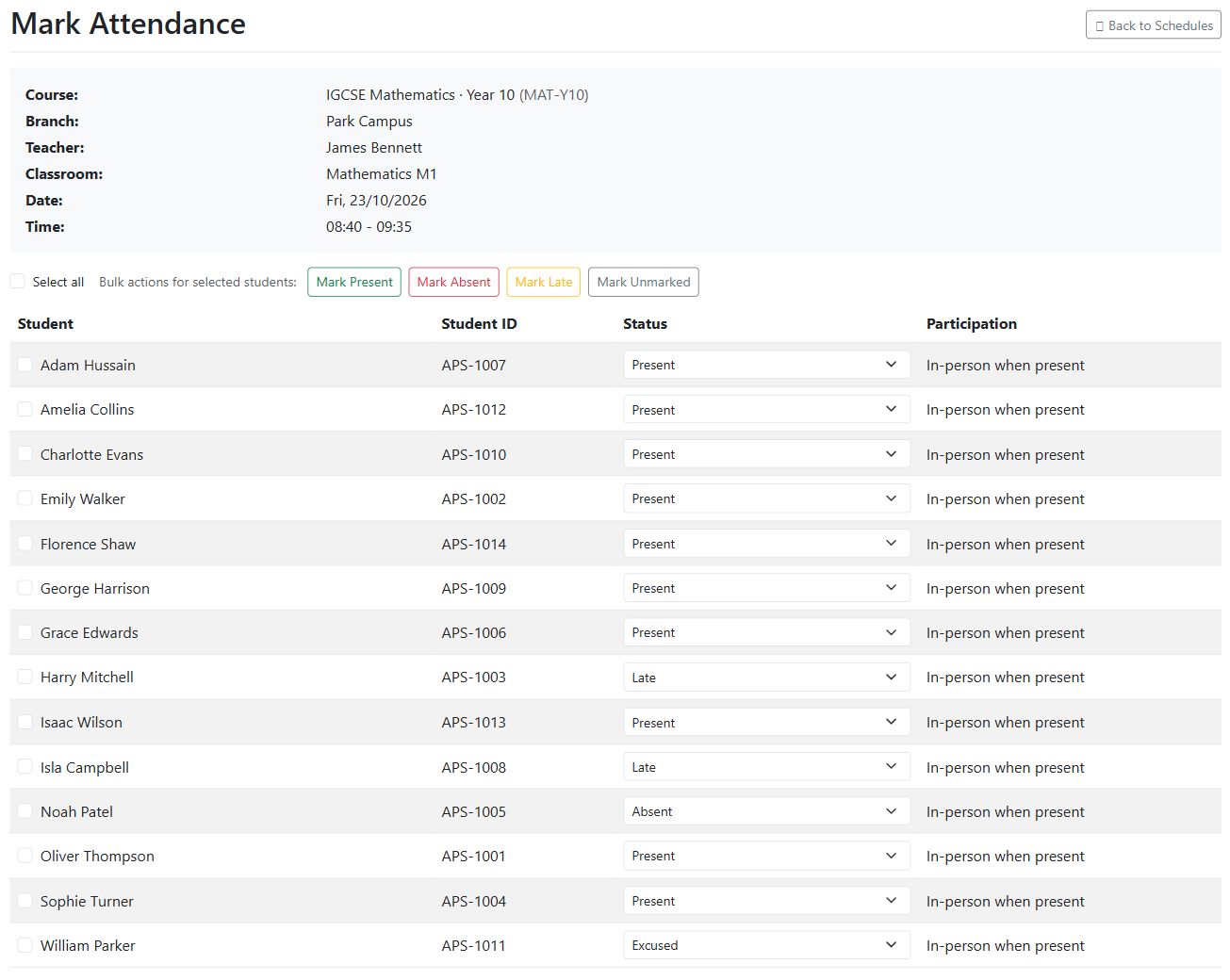
Task: Click Back to Schedules button
Action: [1153, 25]
